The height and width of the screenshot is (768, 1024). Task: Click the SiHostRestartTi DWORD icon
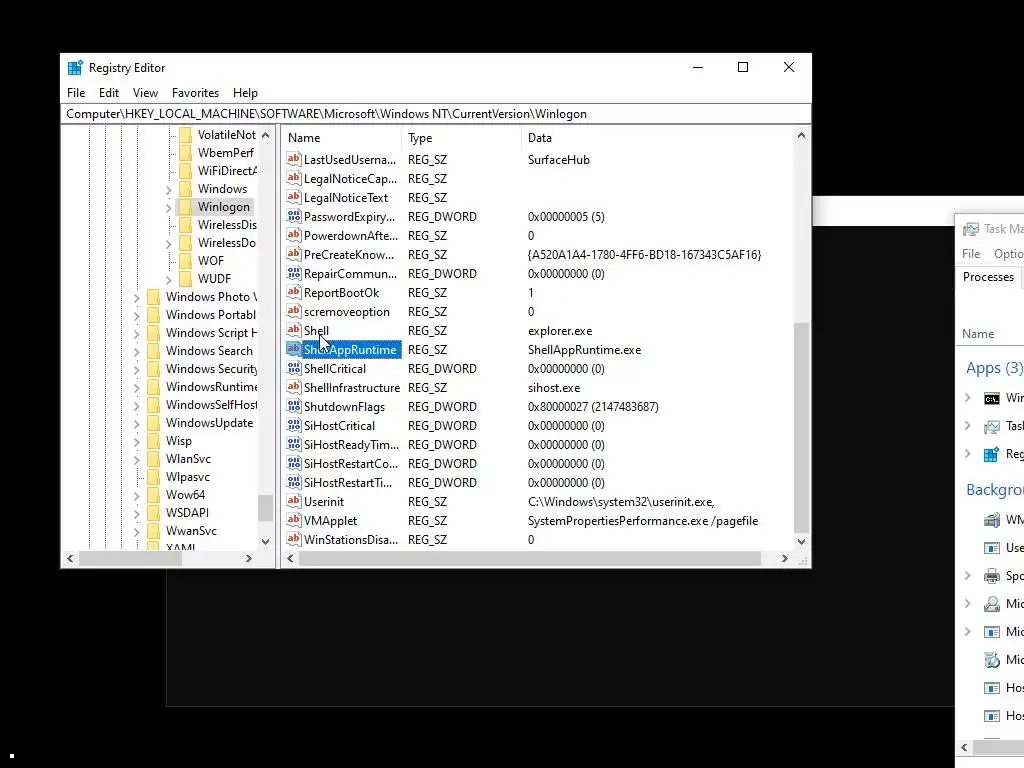[294, 482]
